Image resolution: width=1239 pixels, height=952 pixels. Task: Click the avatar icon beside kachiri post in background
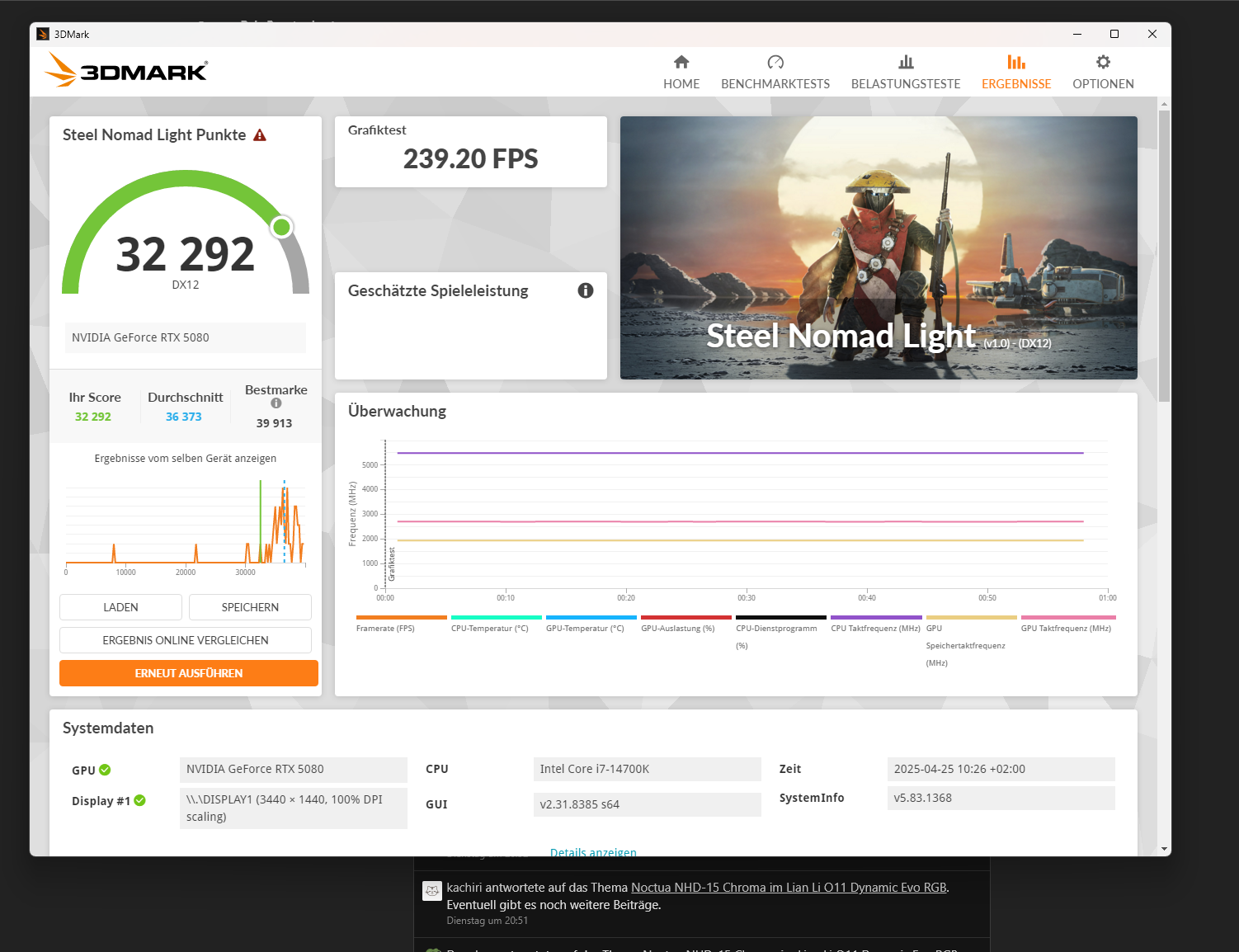pos(431,891)
